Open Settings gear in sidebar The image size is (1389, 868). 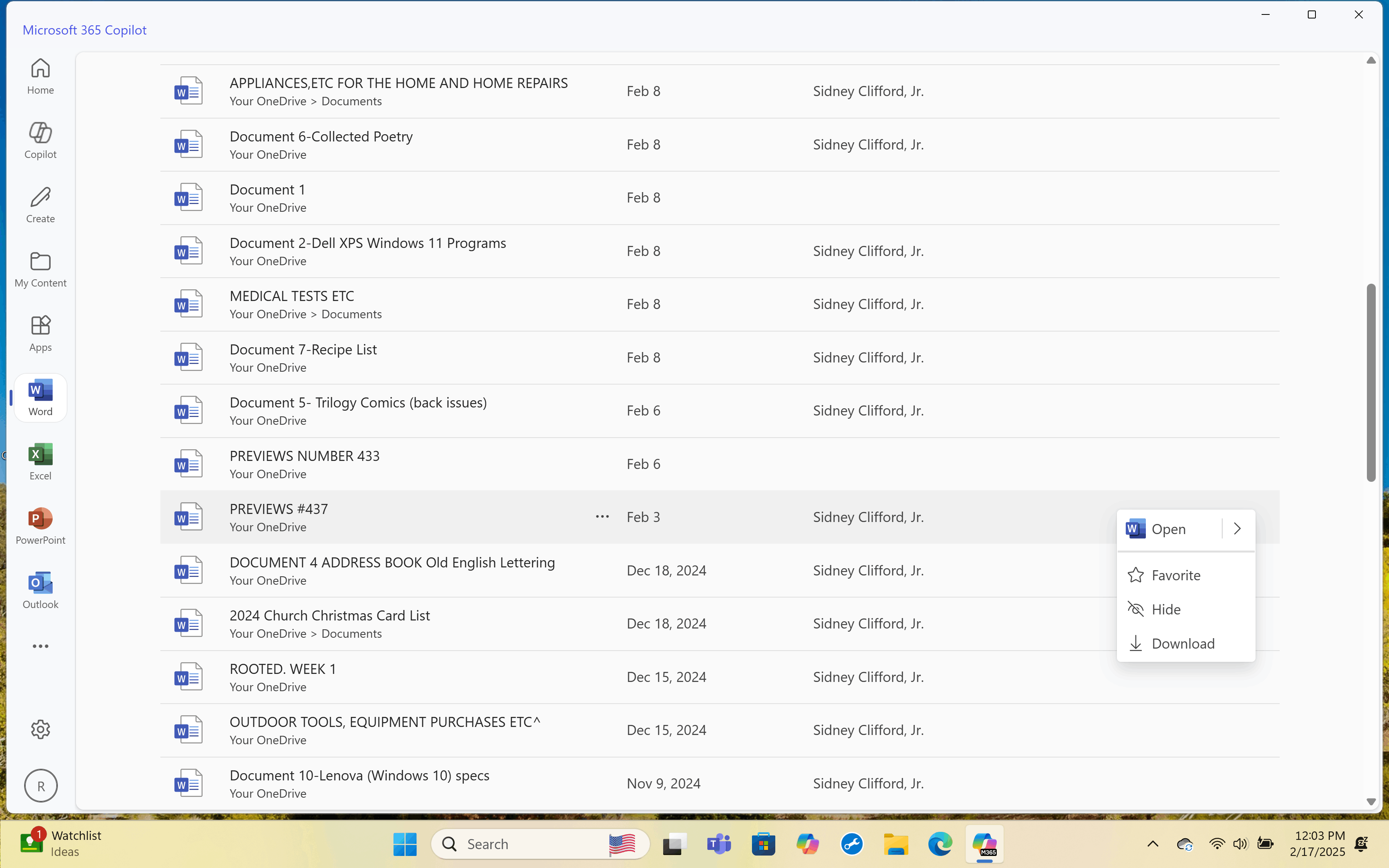(40, 729)
